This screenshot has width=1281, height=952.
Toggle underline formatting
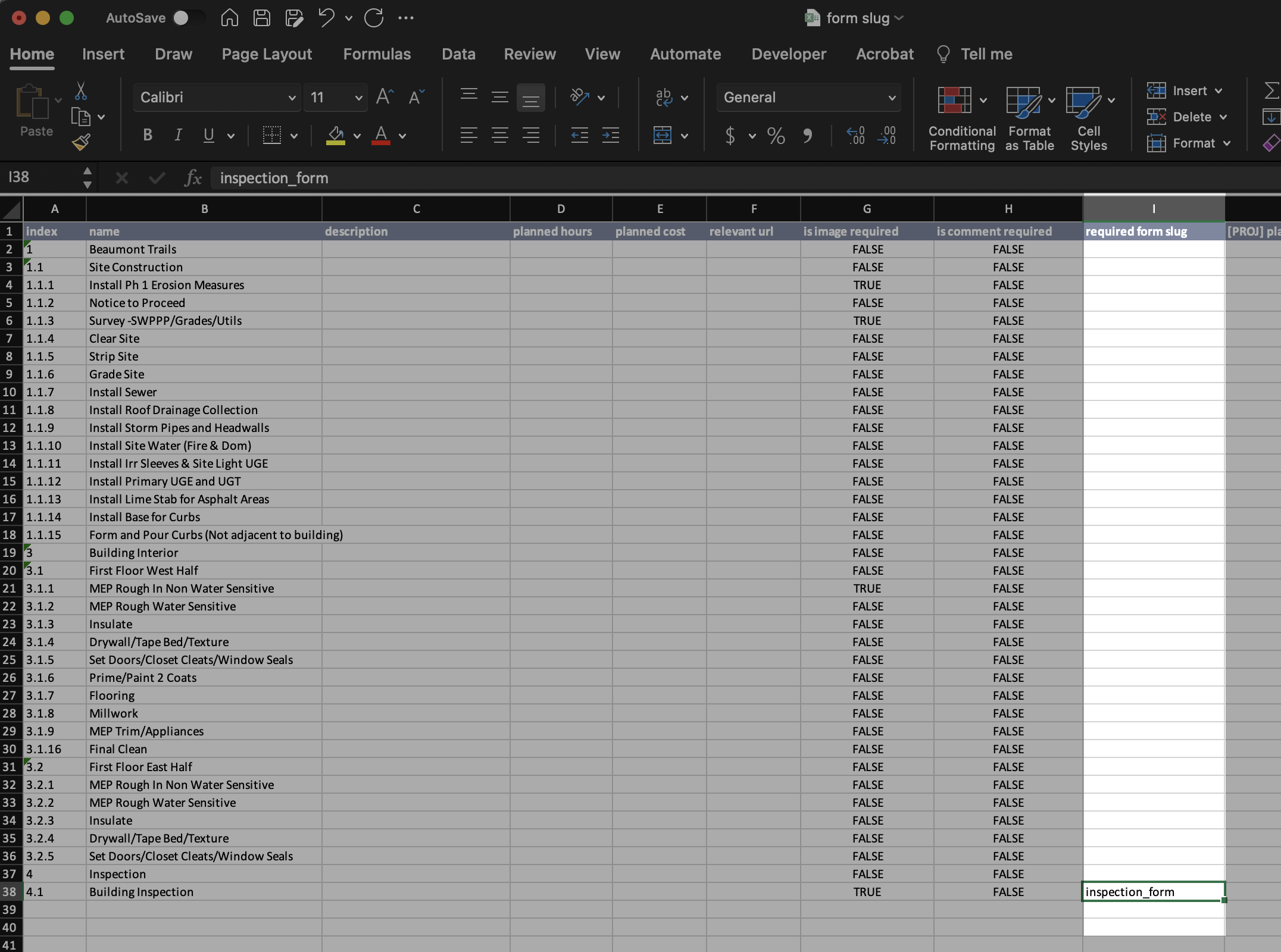(x=208, y=136)
